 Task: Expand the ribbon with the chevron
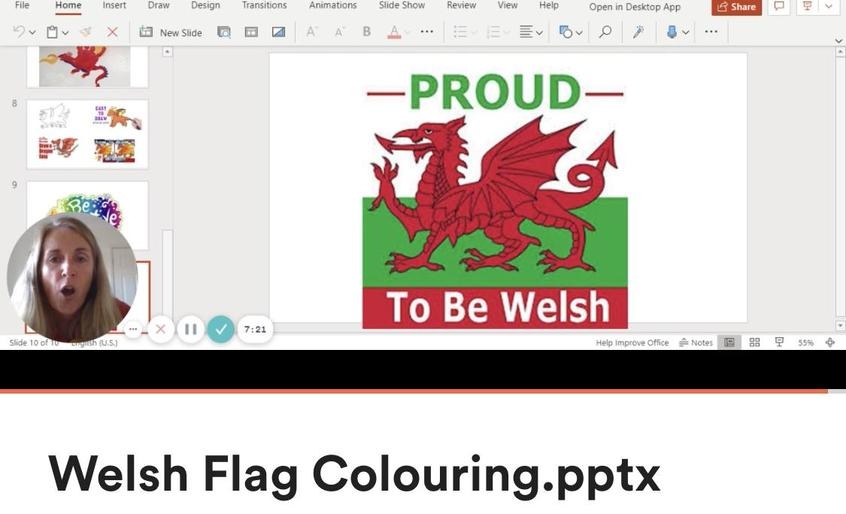tap(838, 40)
